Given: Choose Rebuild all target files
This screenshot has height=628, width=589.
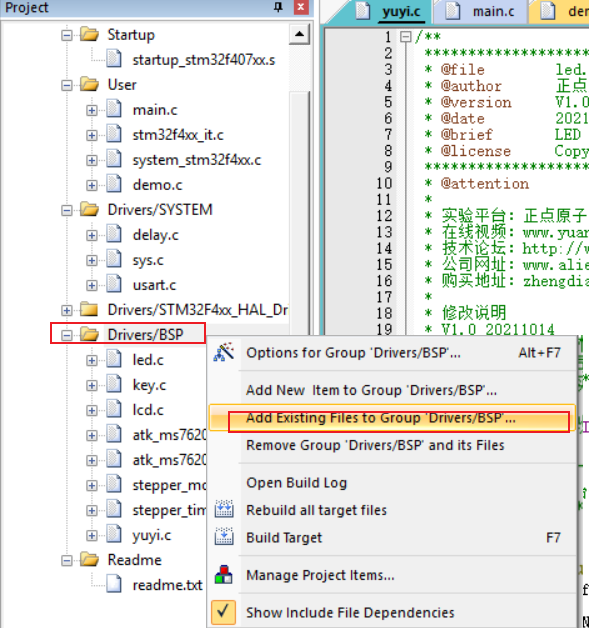Looking at the screenshot, I should (x=392, y=510).
